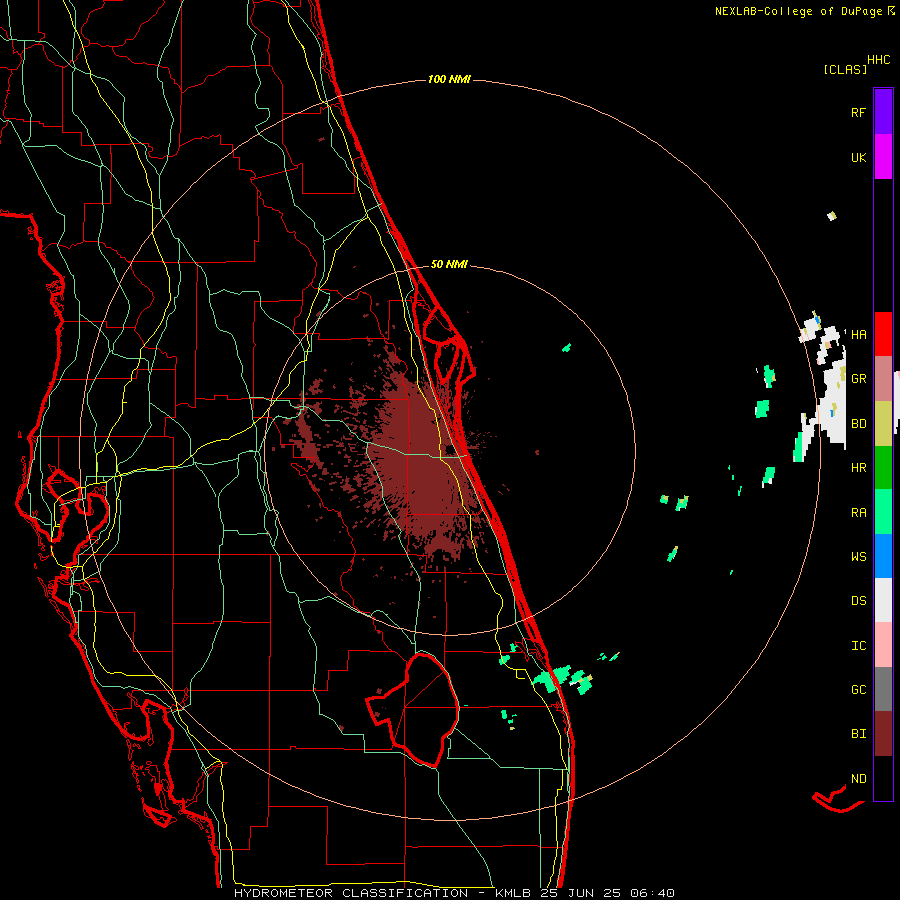Click the 'ND' legend label
900x900 pixels.
coord(858,779)
